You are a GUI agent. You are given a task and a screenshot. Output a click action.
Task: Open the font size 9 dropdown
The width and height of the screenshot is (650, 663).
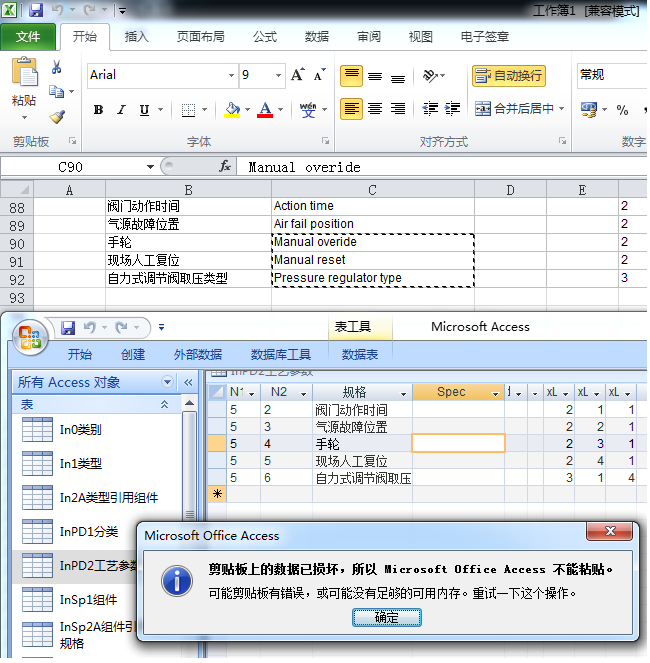pyautogui.click(x=278, y=76)
